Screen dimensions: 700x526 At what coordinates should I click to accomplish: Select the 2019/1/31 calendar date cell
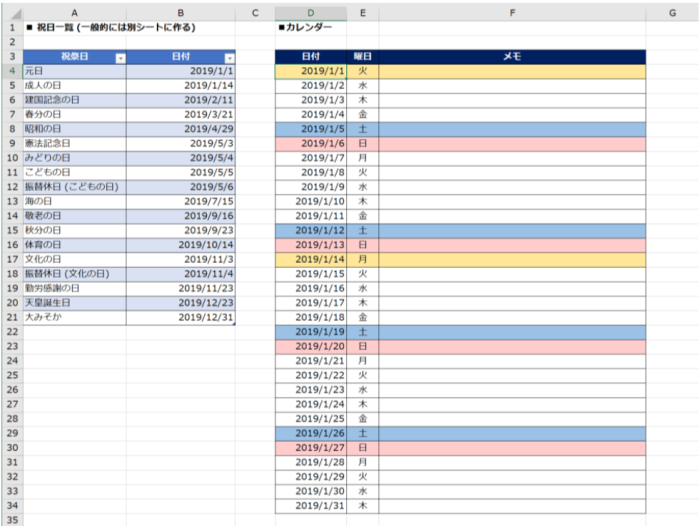coord(310,505)
